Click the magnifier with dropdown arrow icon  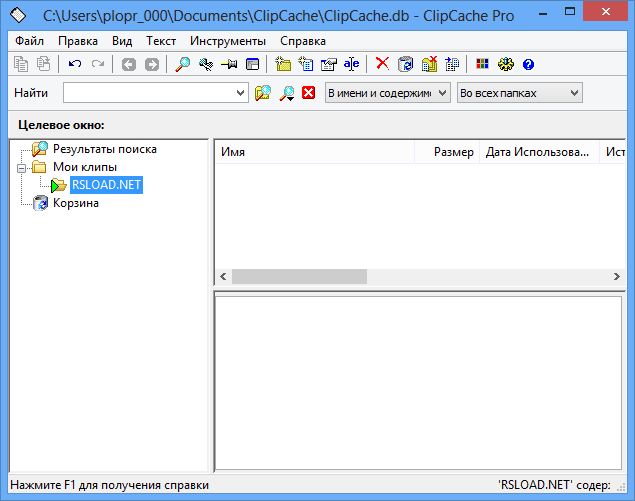click(287, 93)
